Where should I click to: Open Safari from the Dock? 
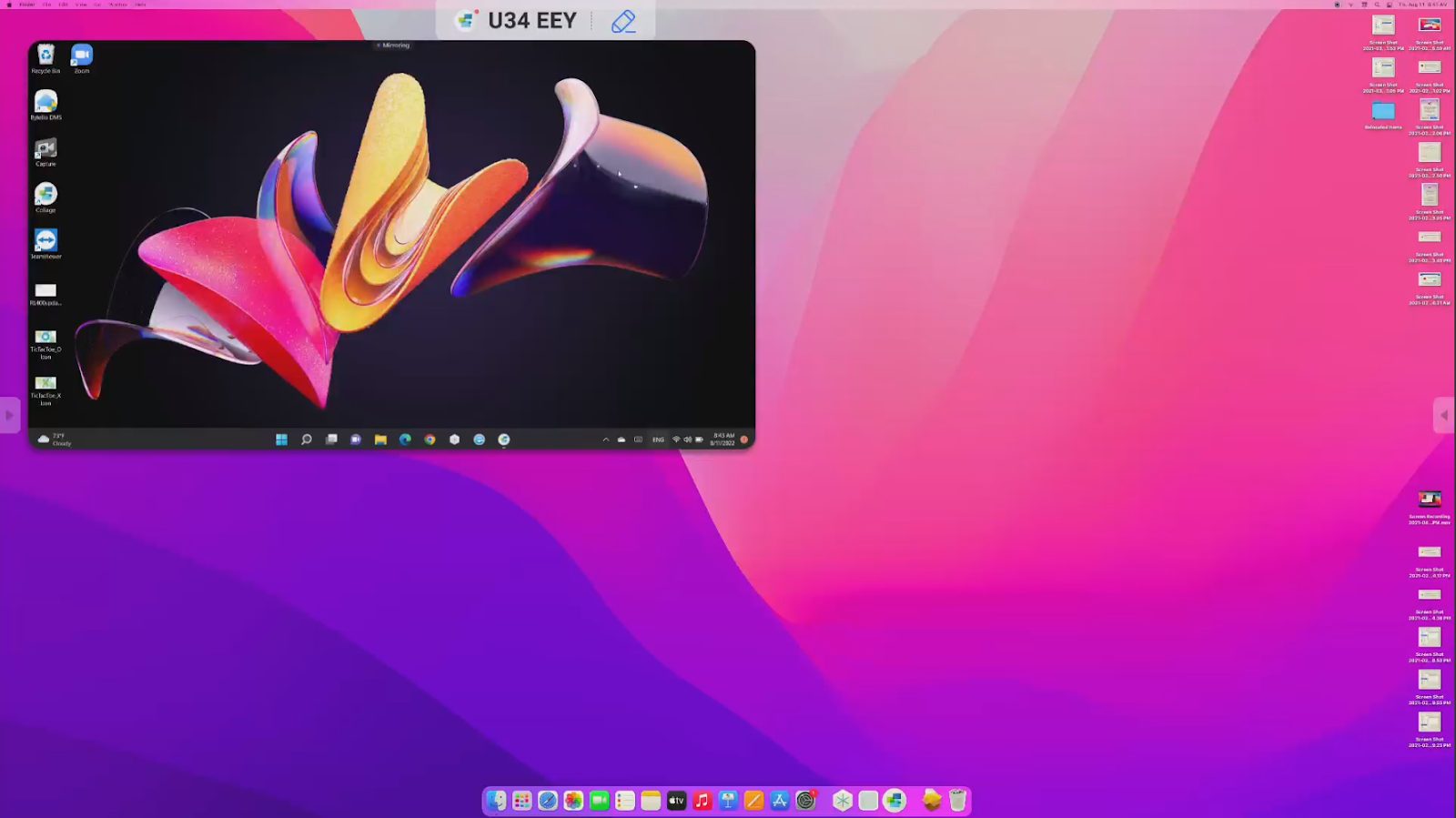[548, 801]
